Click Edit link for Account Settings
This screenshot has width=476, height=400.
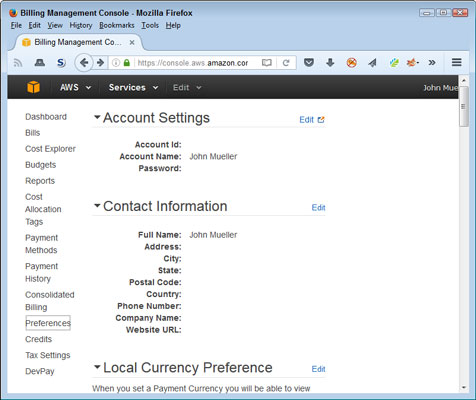306,120
